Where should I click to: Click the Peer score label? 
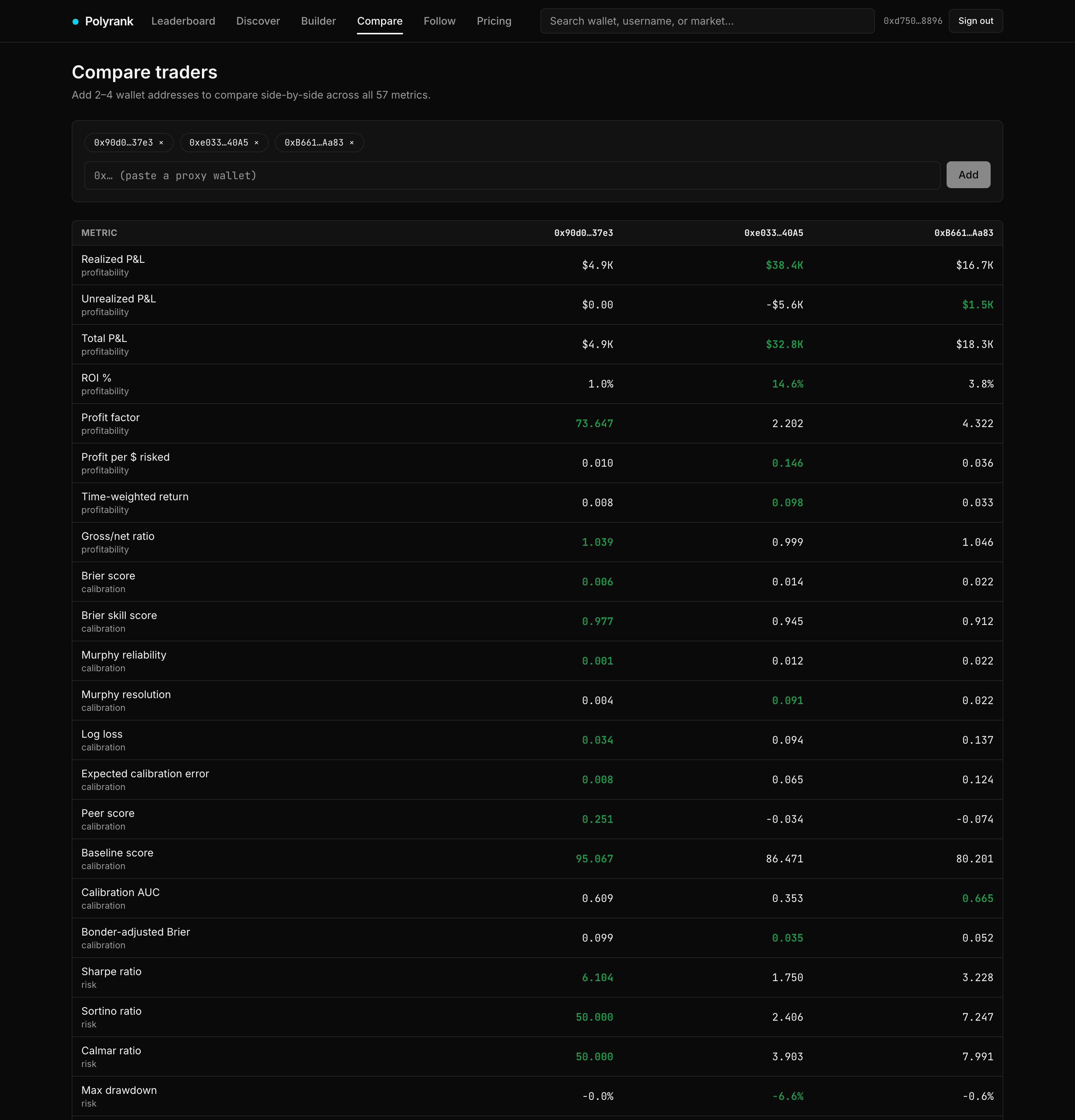[x=108, y=813]
